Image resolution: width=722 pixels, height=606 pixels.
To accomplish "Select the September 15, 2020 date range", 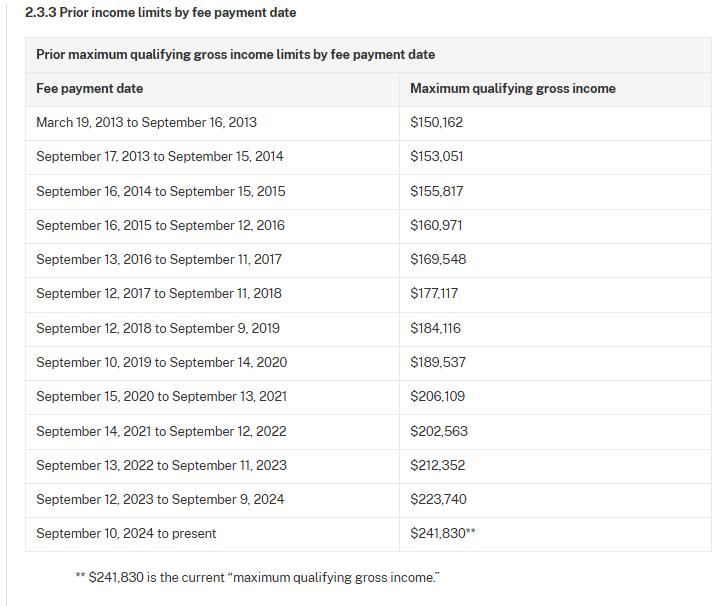I will [x=161, y=396].
